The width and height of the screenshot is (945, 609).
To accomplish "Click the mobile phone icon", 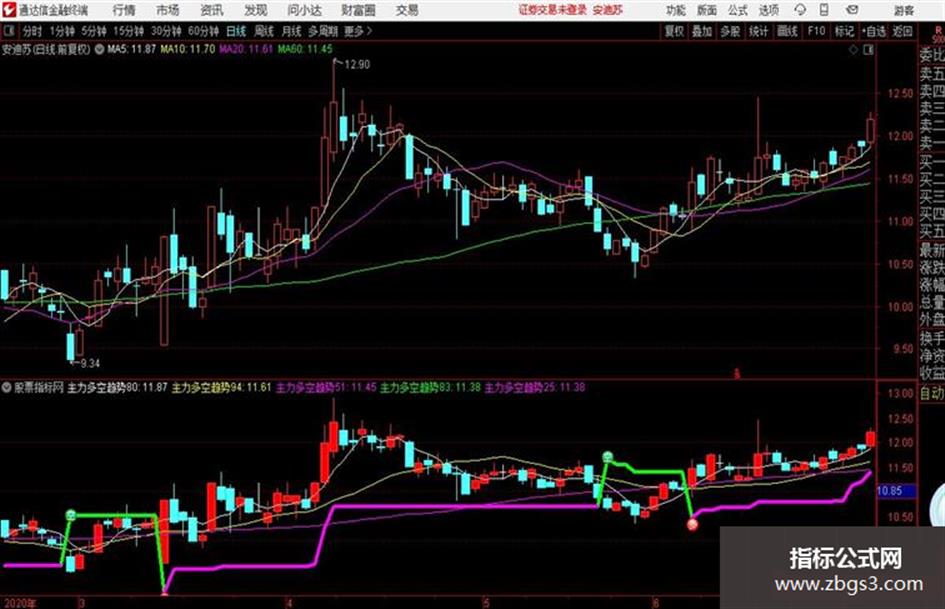I will click(x=824, y=10).
